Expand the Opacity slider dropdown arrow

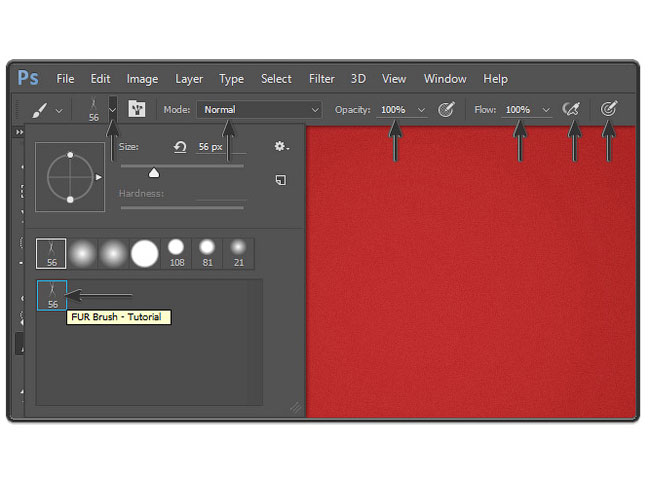[421, 110]
